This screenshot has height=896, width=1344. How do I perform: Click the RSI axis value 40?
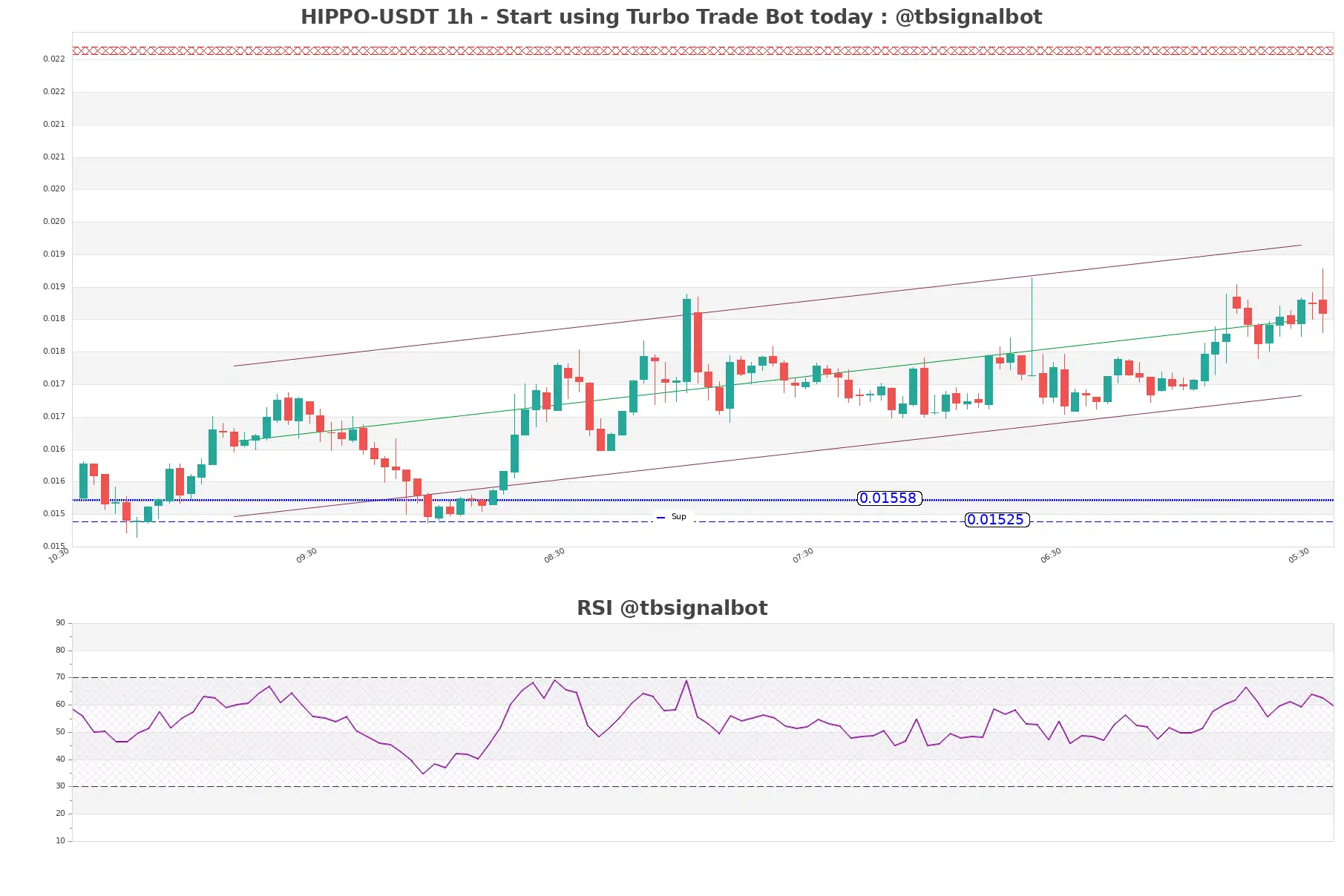point(60,760)
